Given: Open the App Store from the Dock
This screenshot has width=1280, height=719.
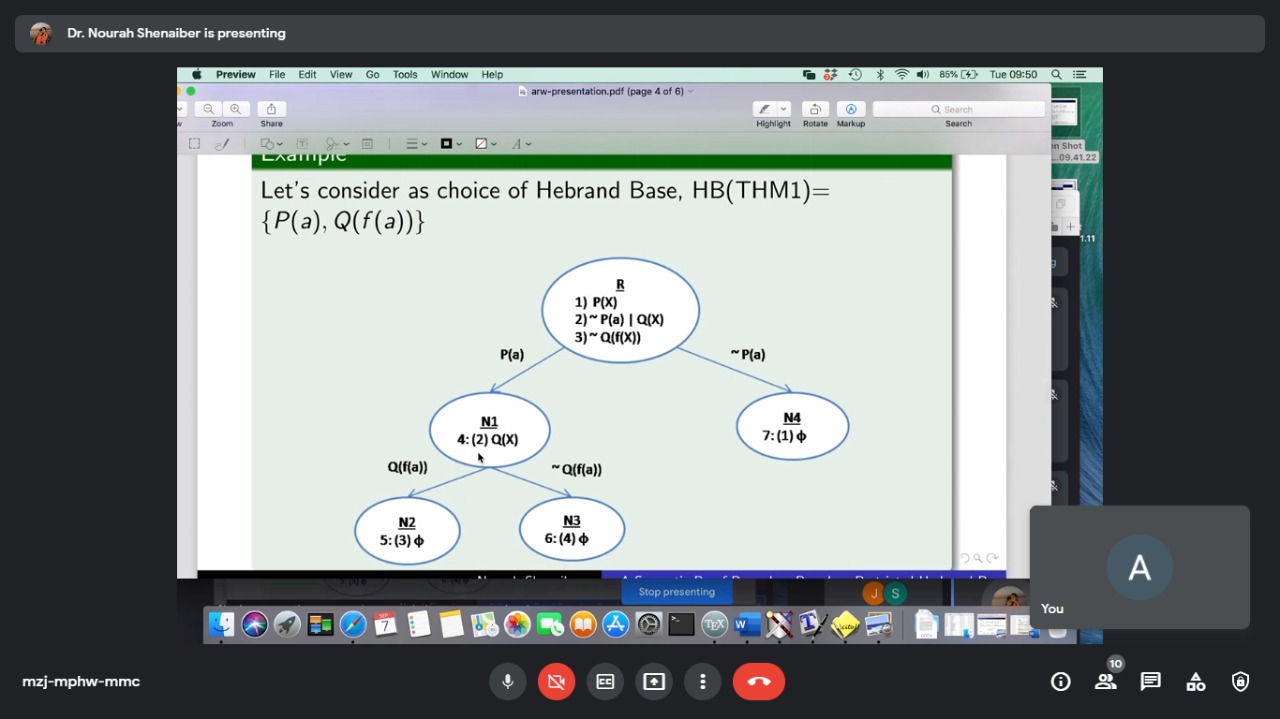Looking at the screenshot, I should coord(616,624).
